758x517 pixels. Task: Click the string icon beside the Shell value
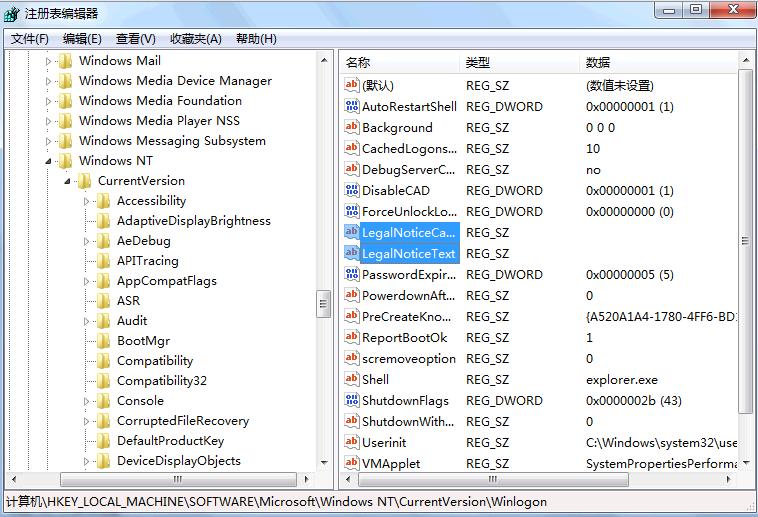tap(351, 380)
